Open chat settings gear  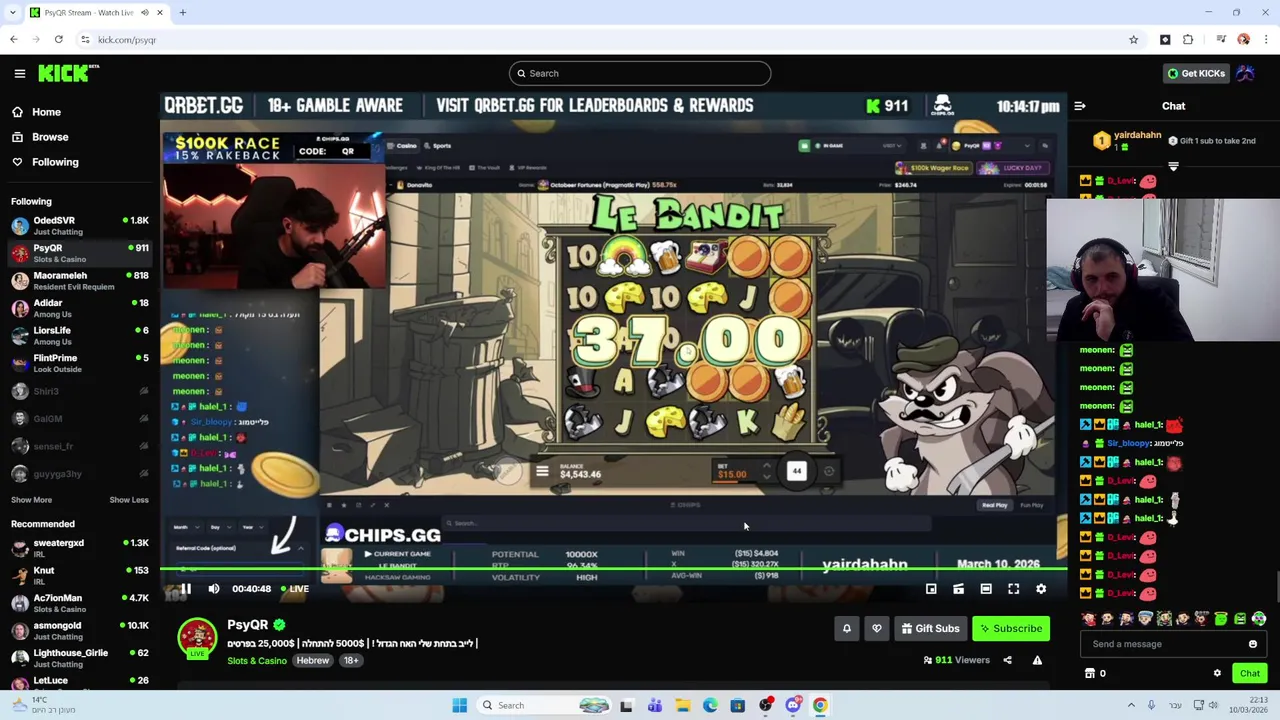pos(1217,674)
